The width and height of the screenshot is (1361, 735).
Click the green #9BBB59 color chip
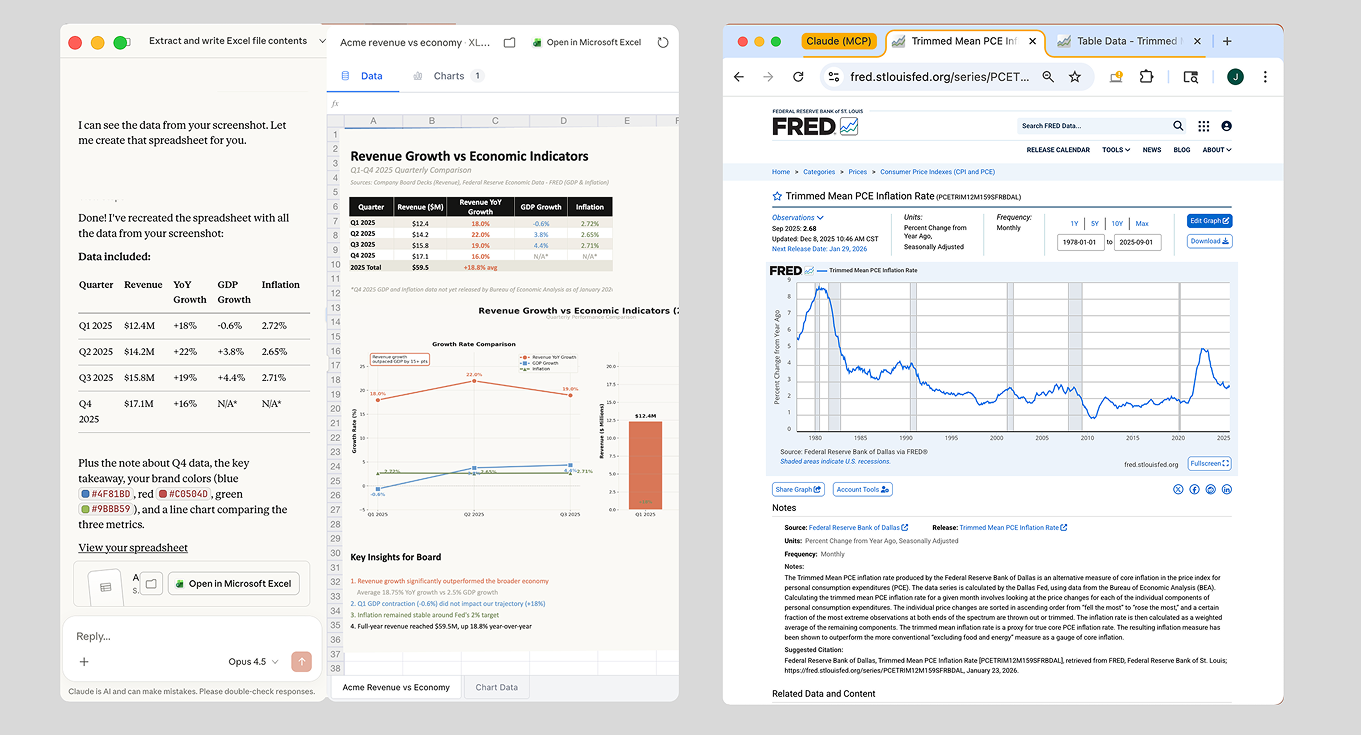coord(106,509)
